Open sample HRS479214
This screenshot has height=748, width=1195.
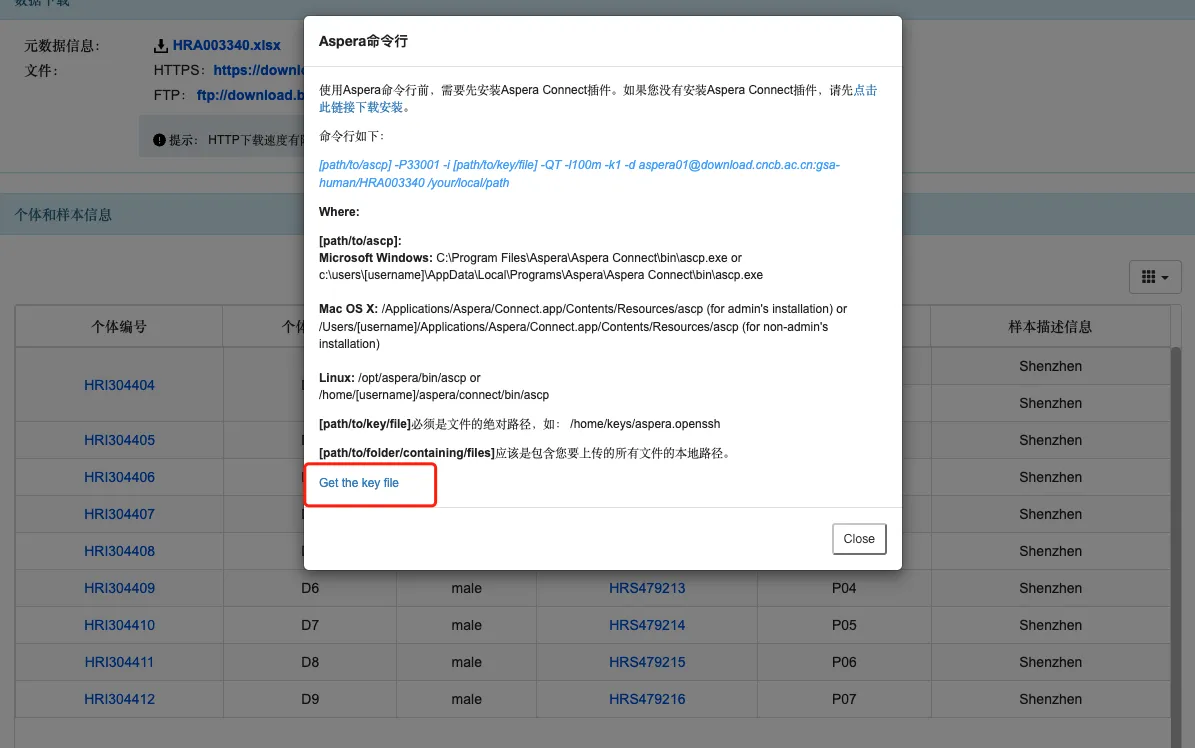point(646,624)
